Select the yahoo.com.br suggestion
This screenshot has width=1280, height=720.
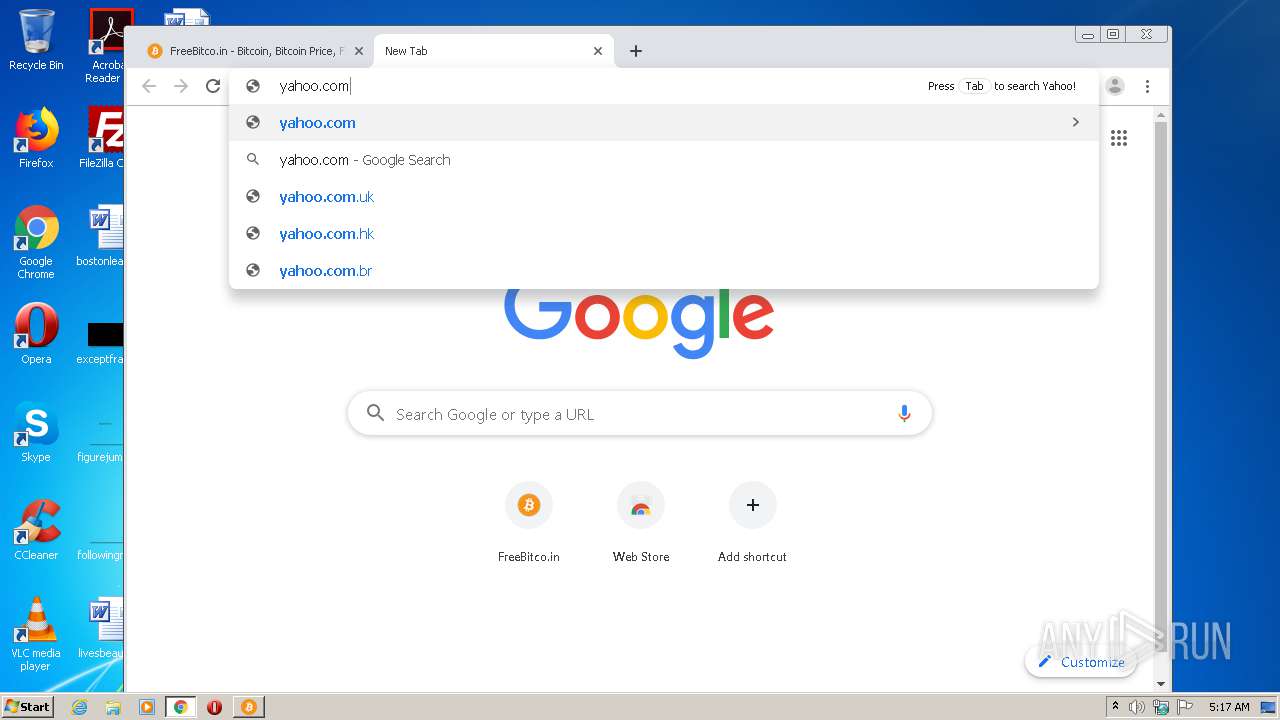pyautogui.click(x=664, y=271)
